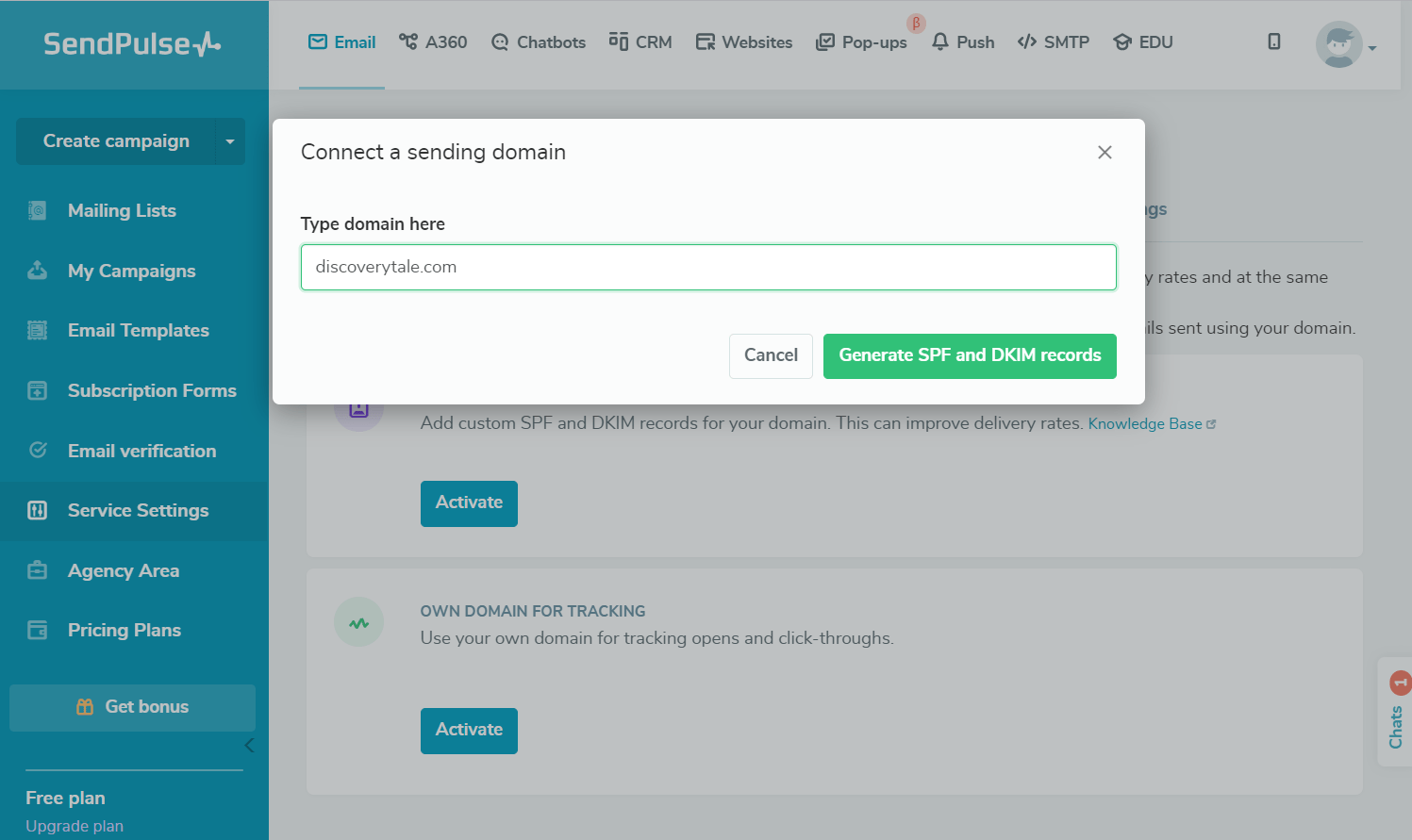Switch to the CRM tab
1412x840 pixels.
click(640, 42)
